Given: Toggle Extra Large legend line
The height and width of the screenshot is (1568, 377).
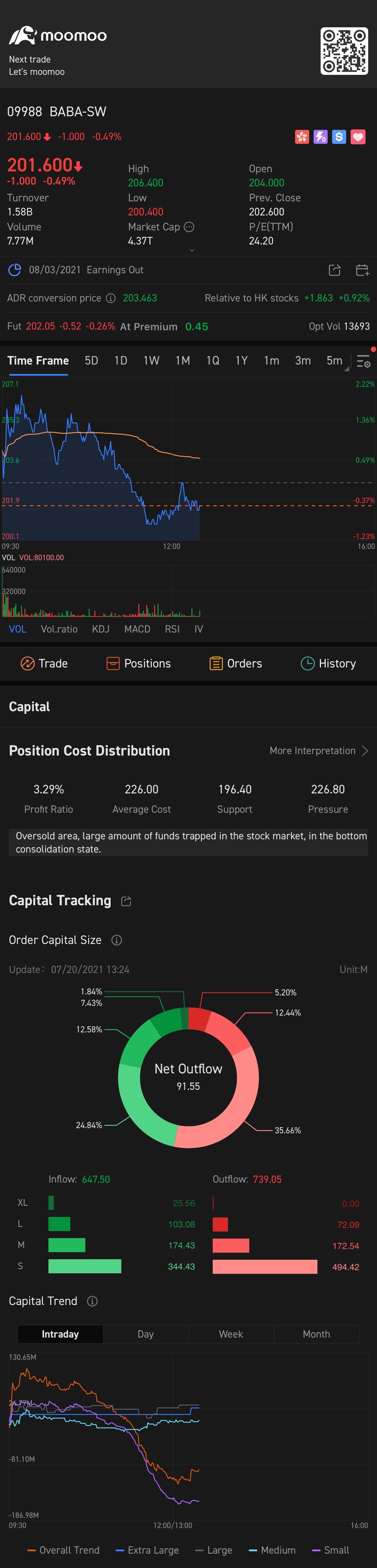Looking at the screenshot, I should (147, 1550).
